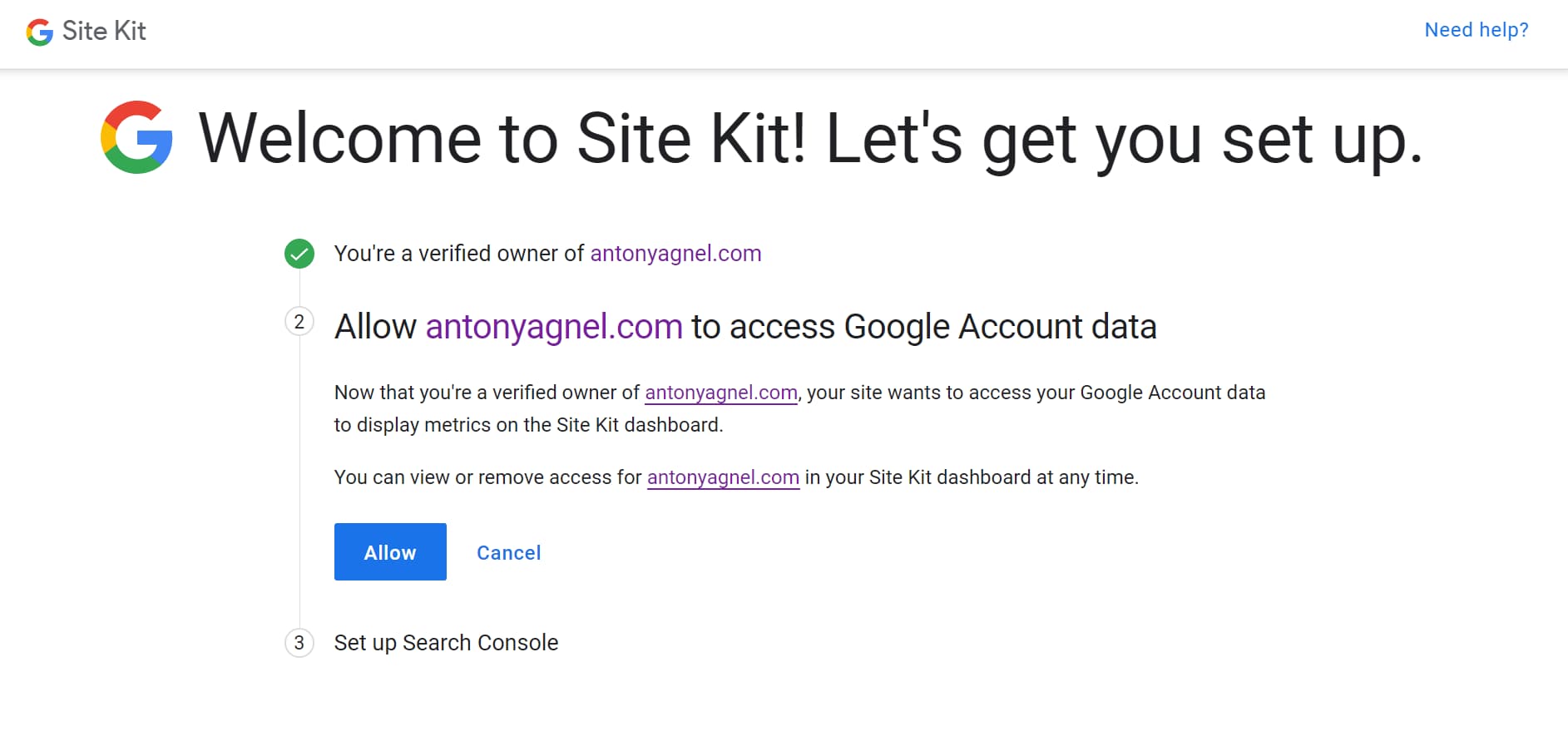Click the Allow access to Google Account data heading
This screenshot has height=746, width=1568.
744,326
